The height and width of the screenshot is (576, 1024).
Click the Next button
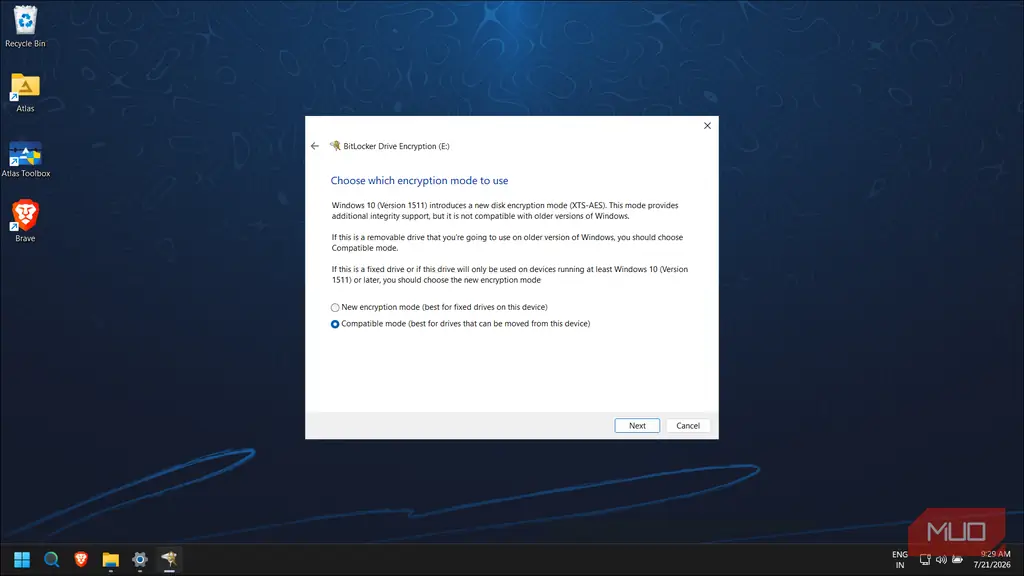[x=637, y=425]
